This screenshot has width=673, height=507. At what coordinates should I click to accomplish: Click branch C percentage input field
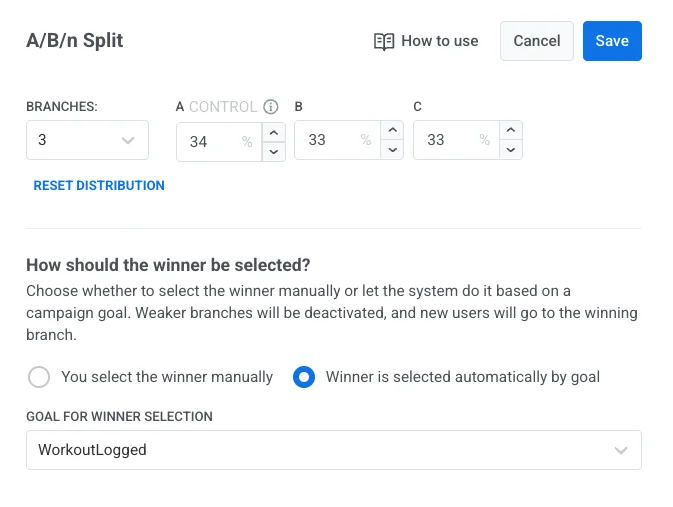click(x=450, y=140)
